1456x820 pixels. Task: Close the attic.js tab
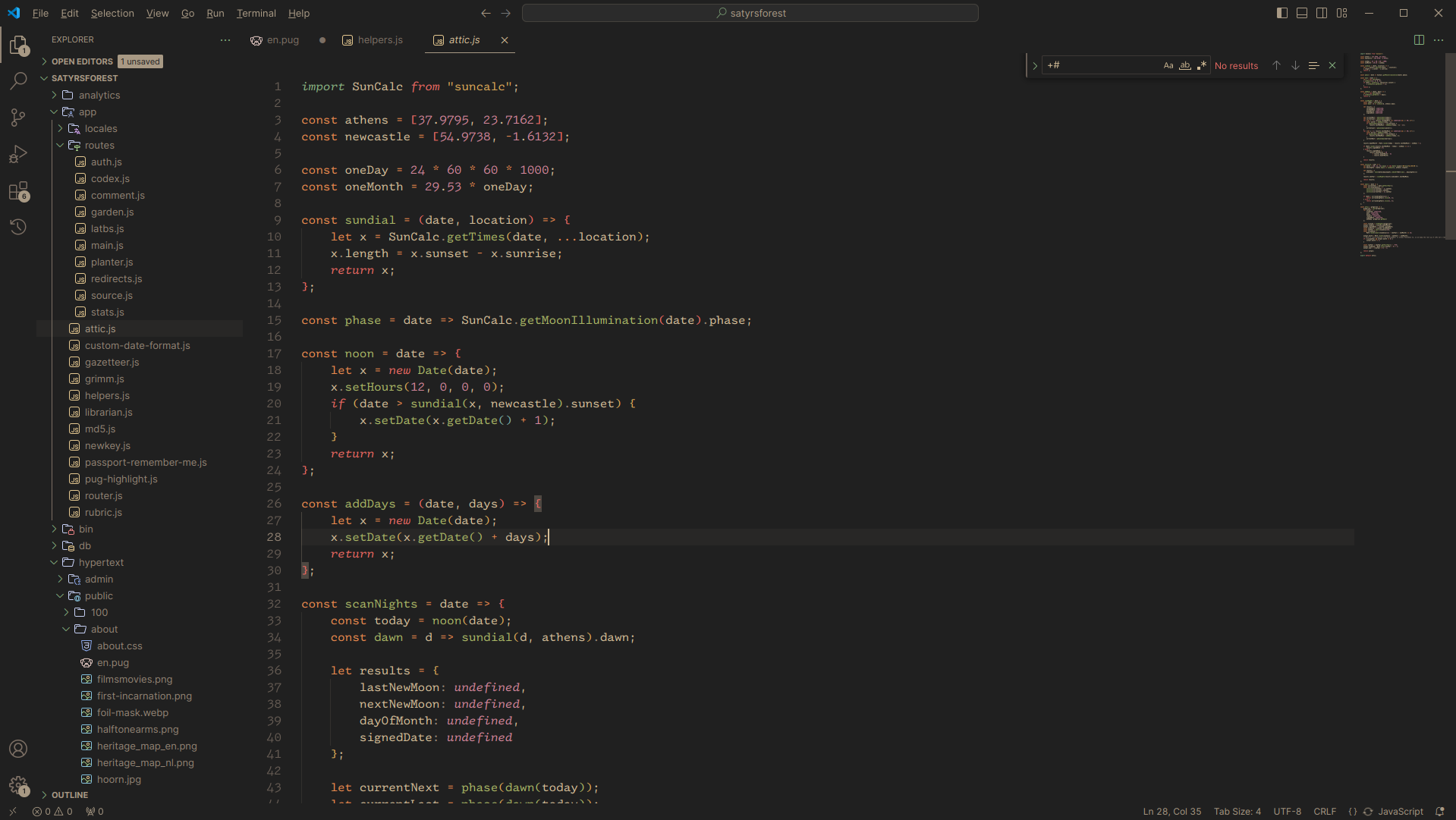point(505,39)
